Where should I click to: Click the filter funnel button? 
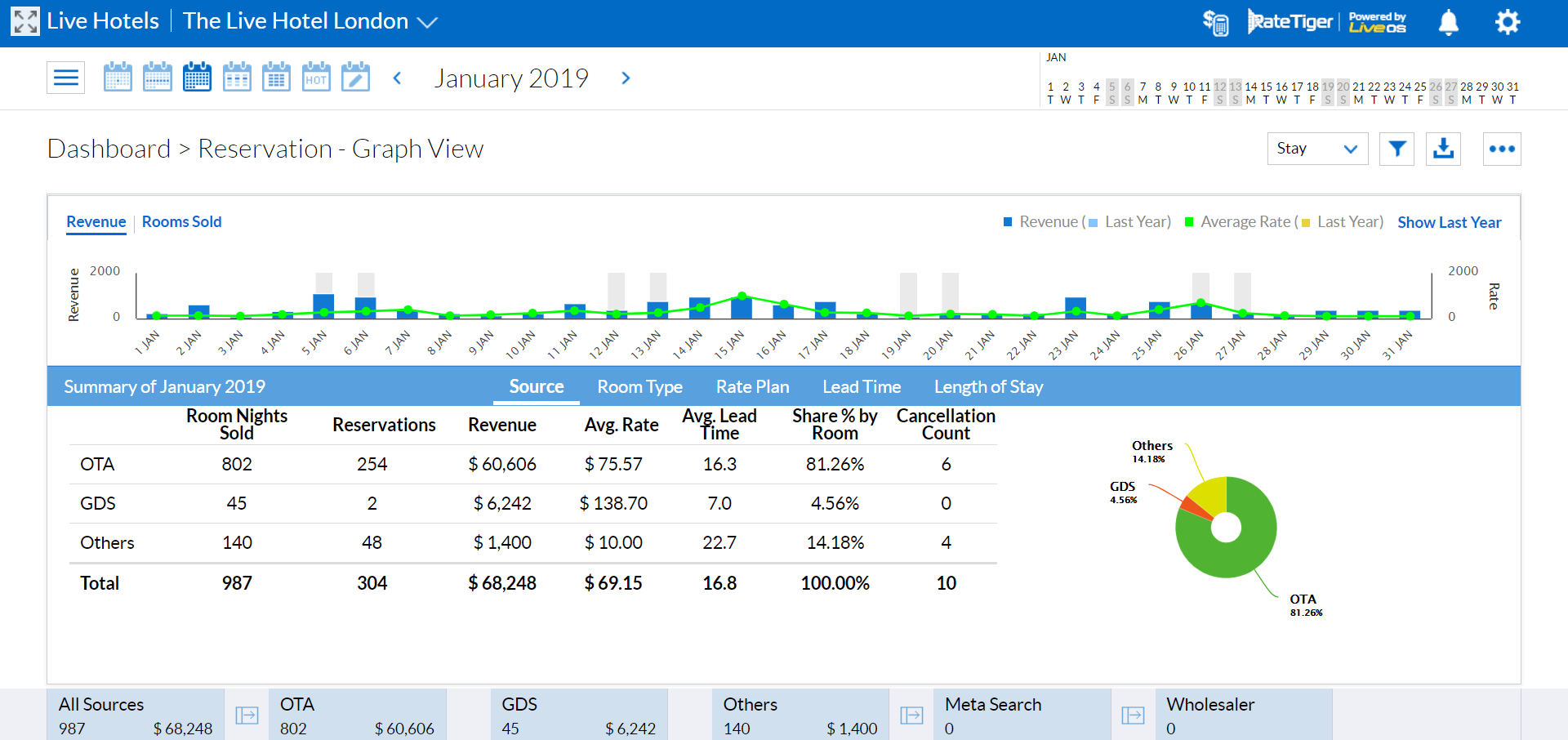click(x=1397, y=149)
